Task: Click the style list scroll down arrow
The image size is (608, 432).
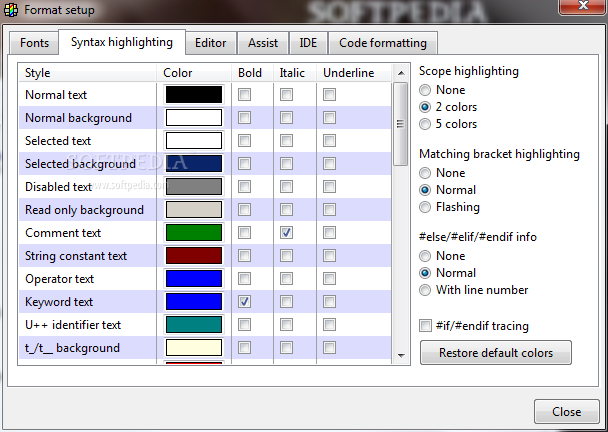Action: click(x=401, y=355)
